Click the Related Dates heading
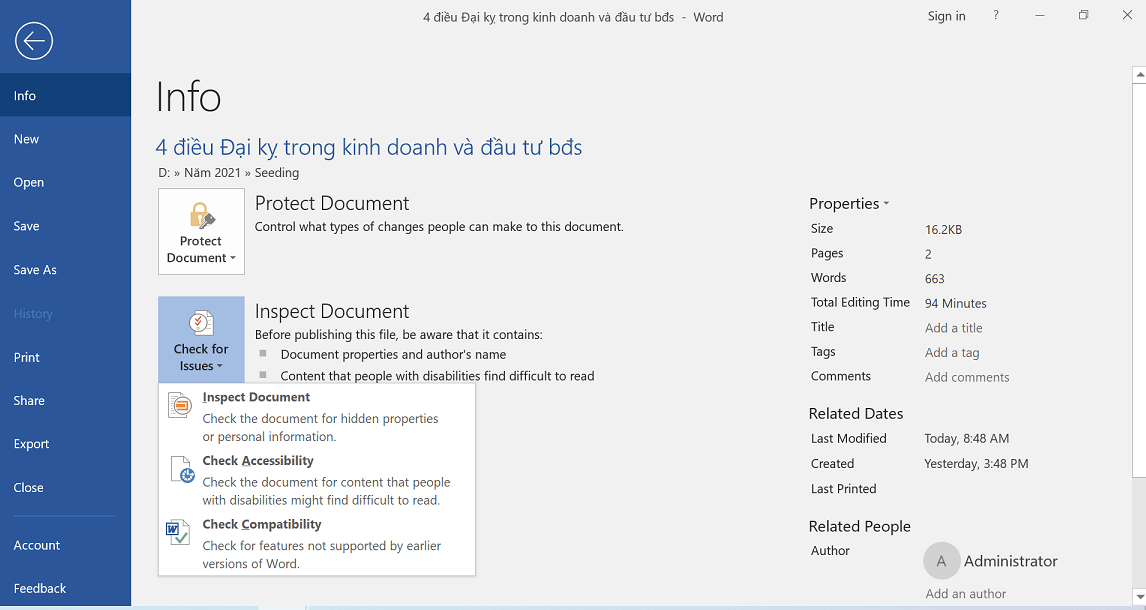Screen dimensions: 1146x610 click(855, 413)
